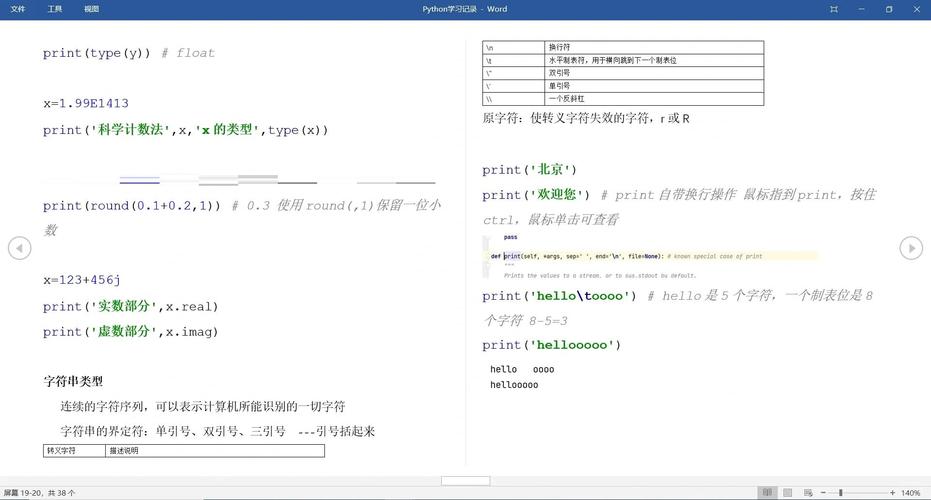Click the comment starting ctrl, 鼠标单击可查看
Image resolution: width=931 pixels, height=500 pixels.
pos(550,220)
